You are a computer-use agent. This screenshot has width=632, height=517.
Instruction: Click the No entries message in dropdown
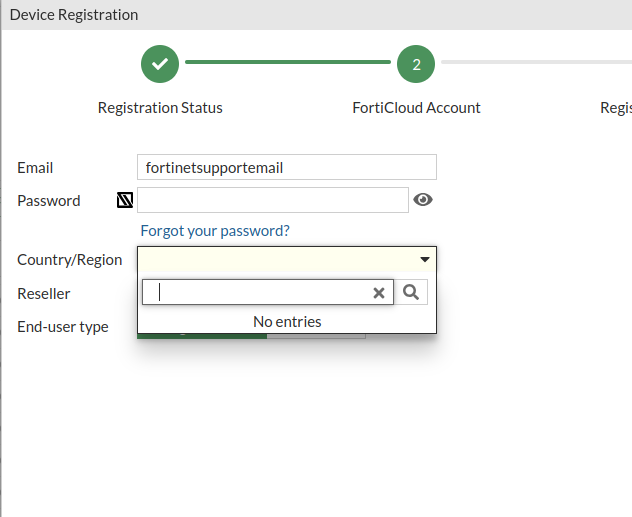pos(287,322)
